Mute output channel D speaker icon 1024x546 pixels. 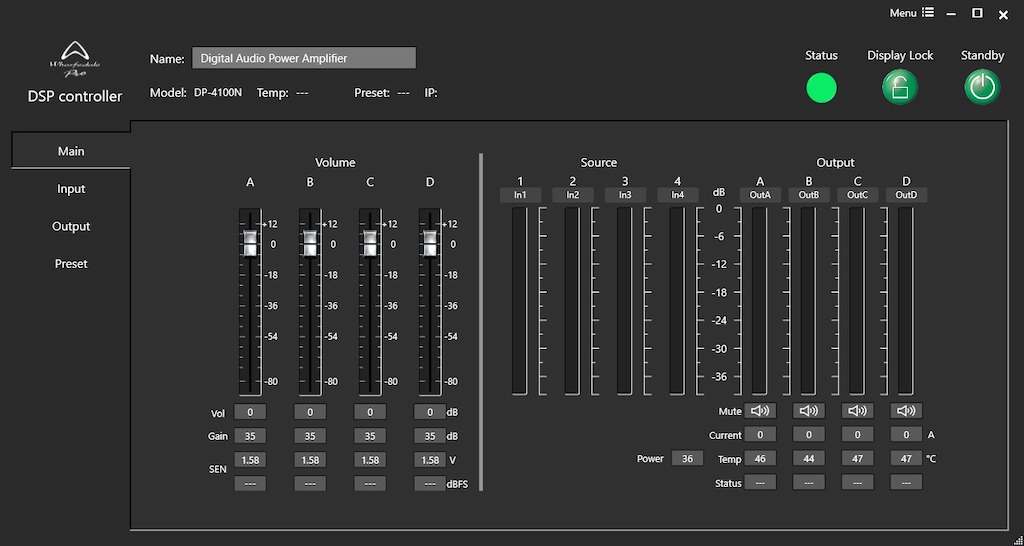point(906,411)
